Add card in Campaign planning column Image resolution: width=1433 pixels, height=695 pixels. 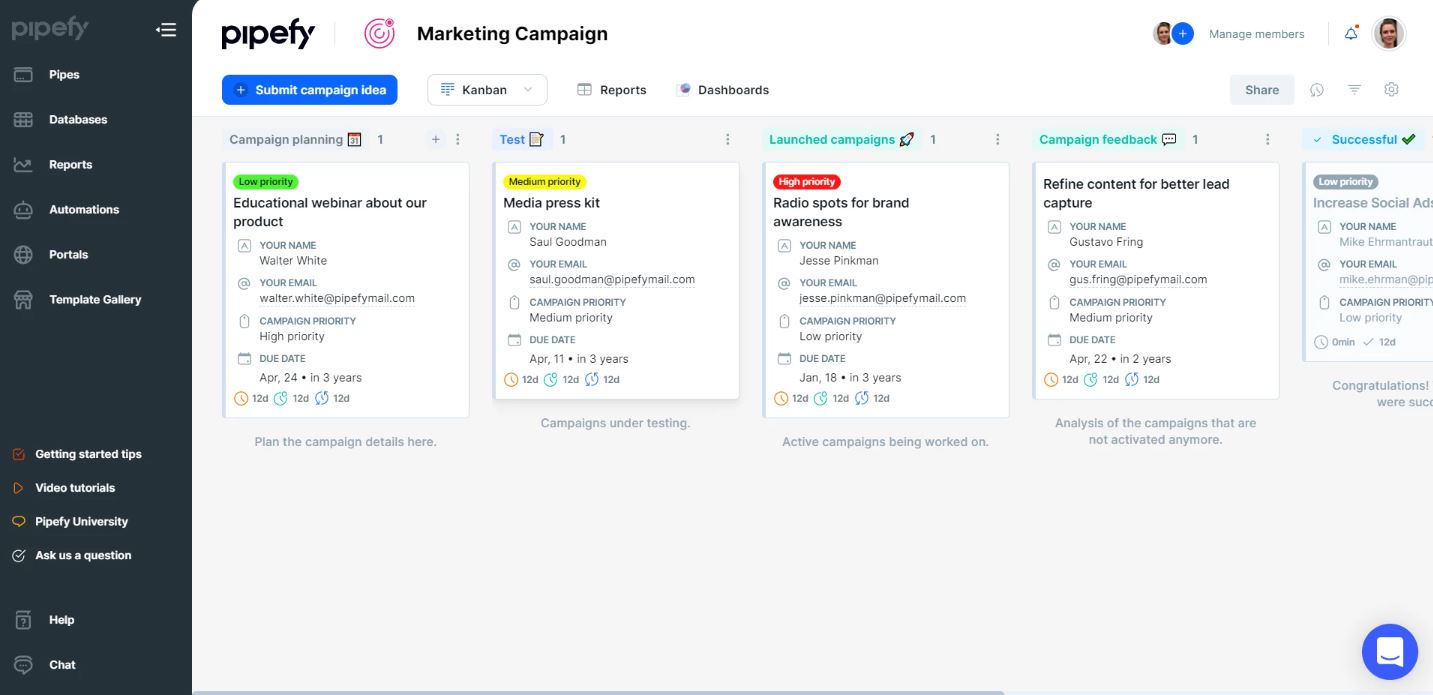[435, 140]
